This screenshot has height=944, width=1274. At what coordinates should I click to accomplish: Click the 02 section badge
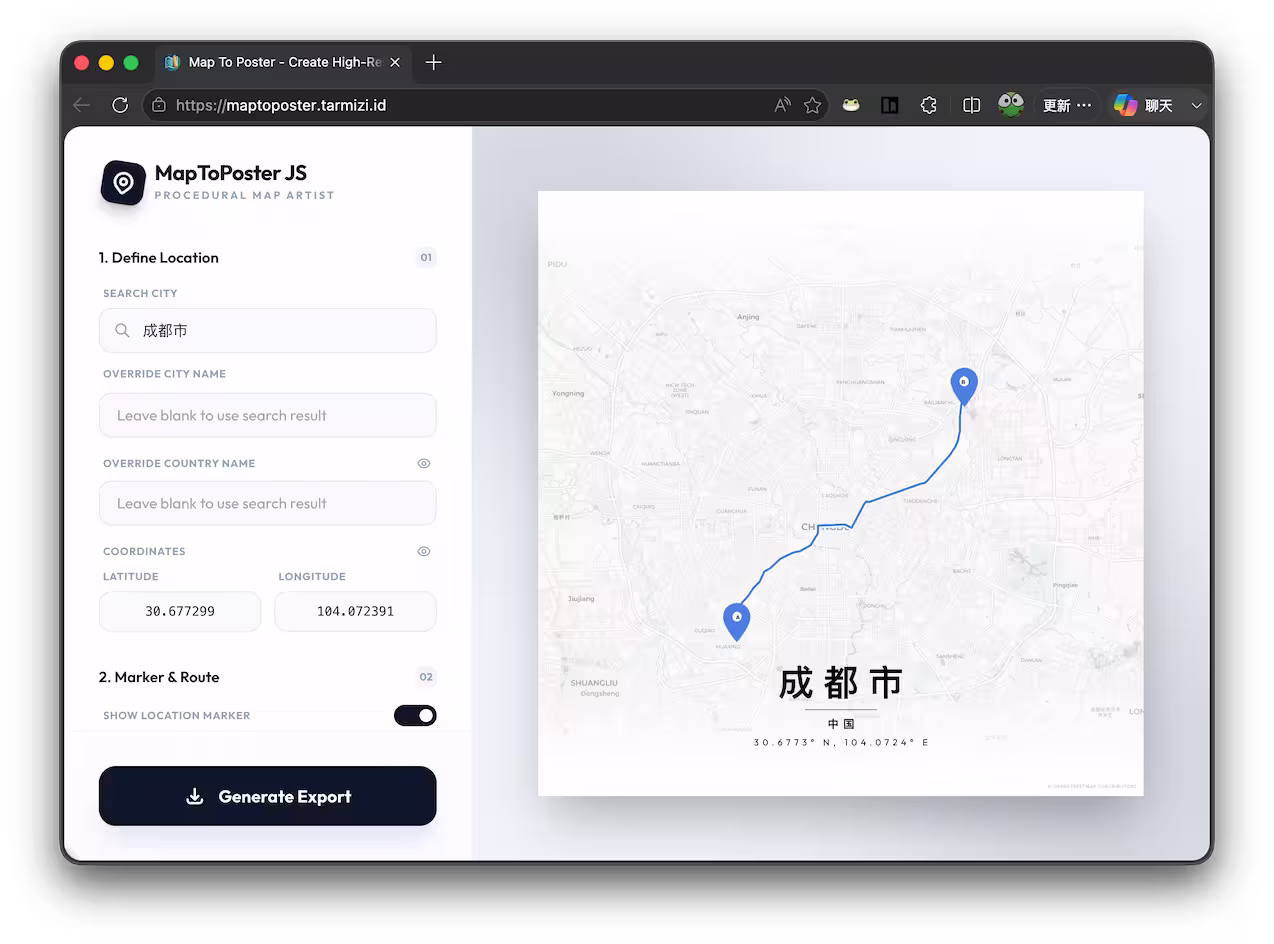[426, 677]
